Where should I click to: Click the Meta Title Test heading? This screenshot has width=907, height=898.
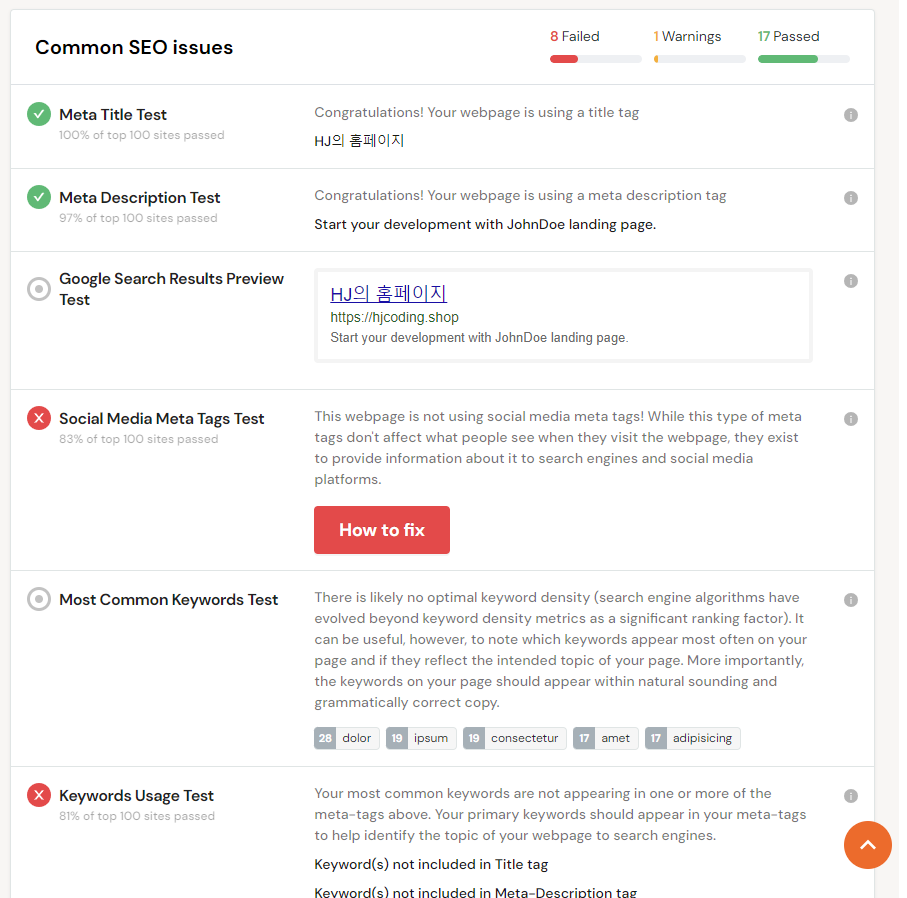113,115
